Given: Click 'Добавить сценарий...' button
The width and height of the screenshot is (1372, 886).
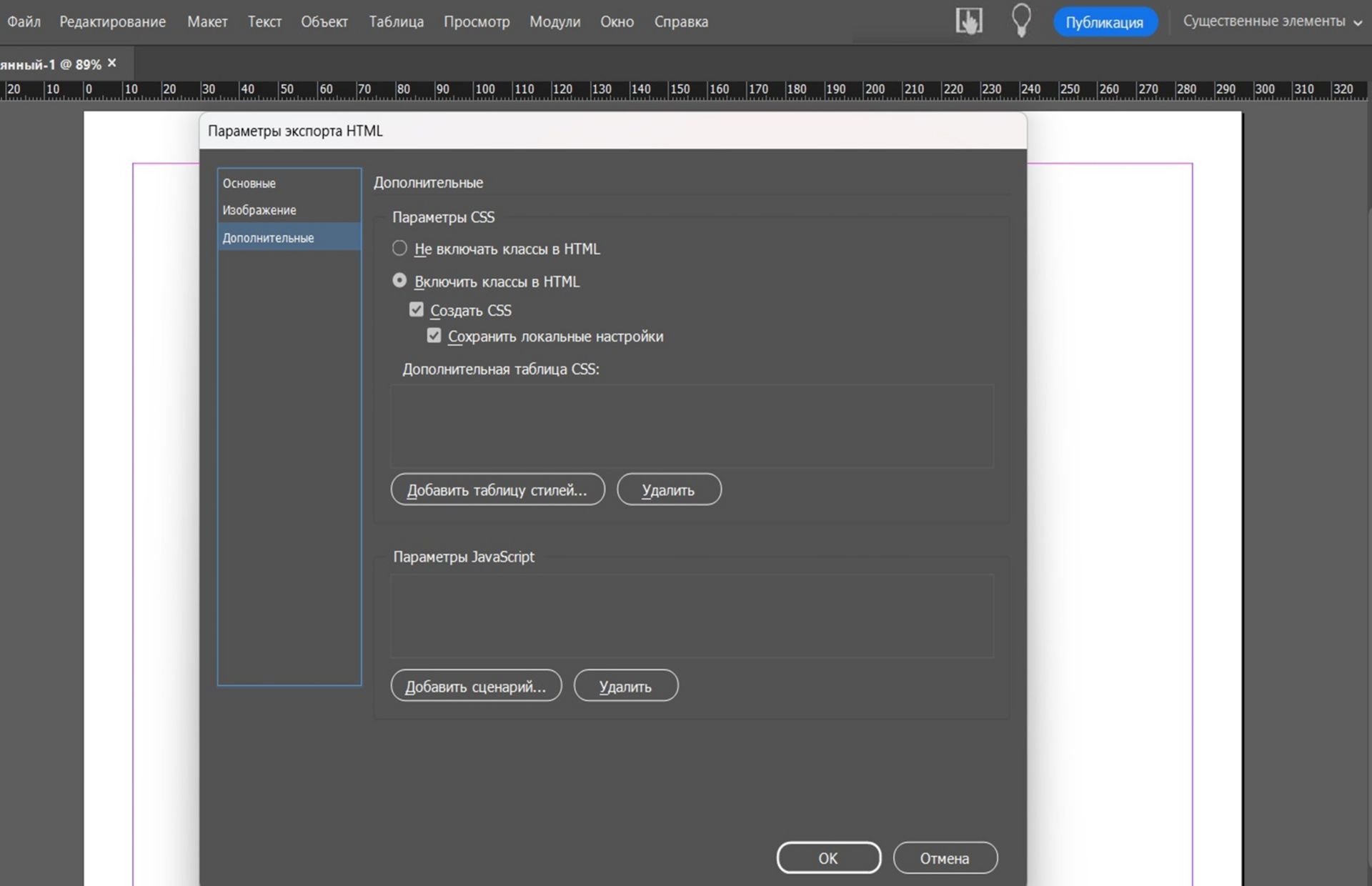Looking at the screenshot, I should pos(476,686).
